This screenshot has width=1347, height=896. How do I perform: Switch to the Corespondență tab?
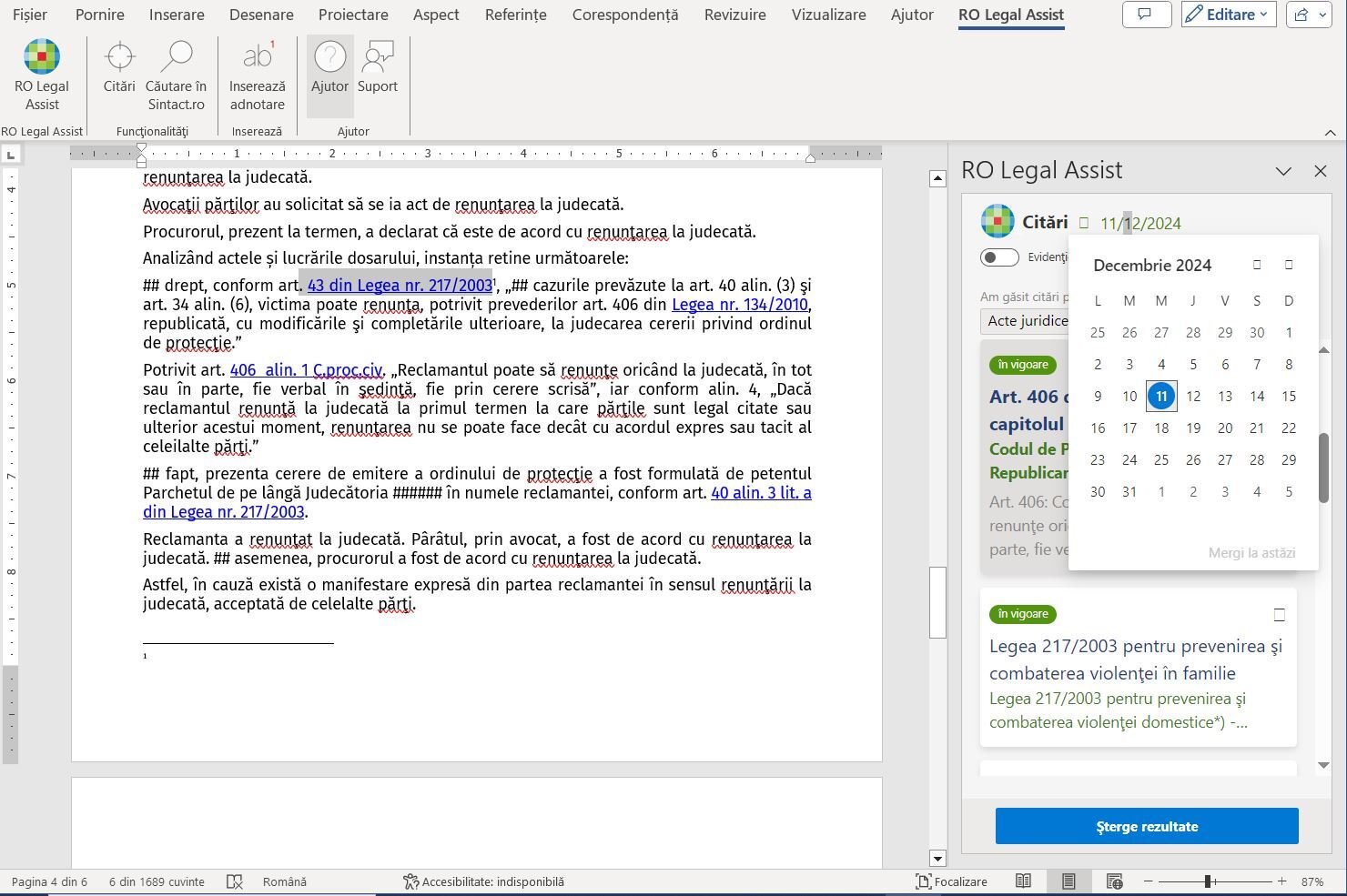point(625,15)
